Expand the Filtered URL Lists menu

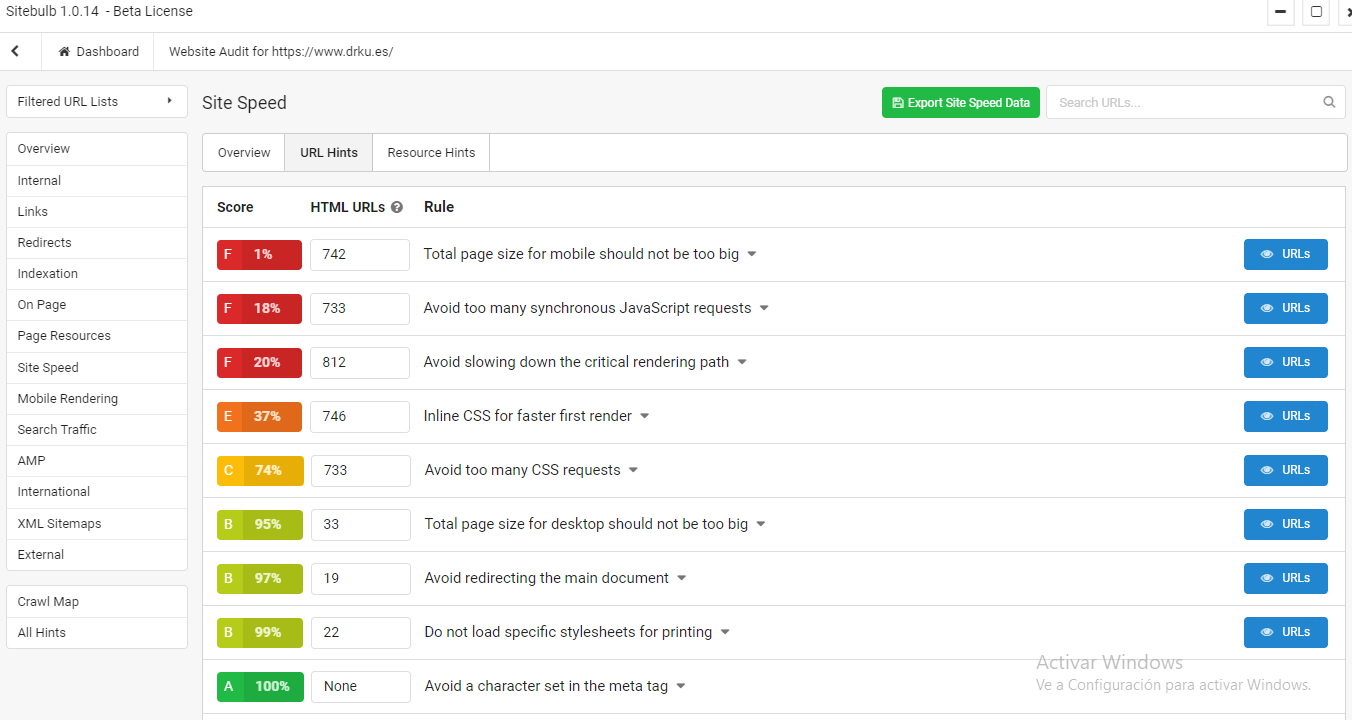pyautogui.click(x=97, y=101)
